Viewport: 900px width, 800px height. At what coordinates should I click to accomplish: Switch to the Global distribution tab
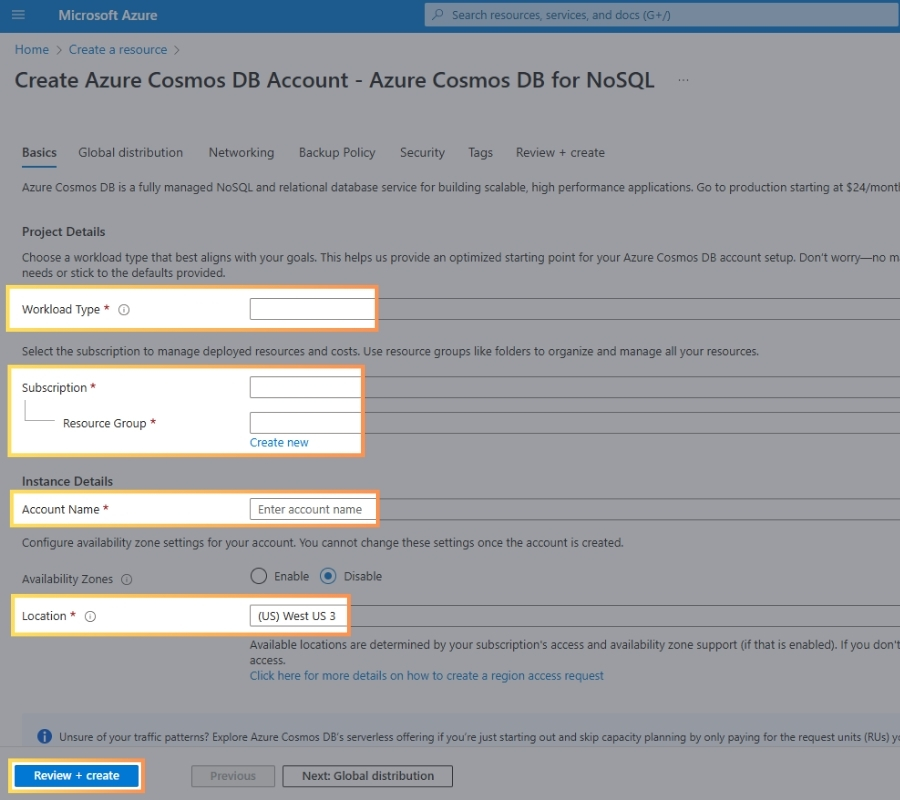(130, 153)
